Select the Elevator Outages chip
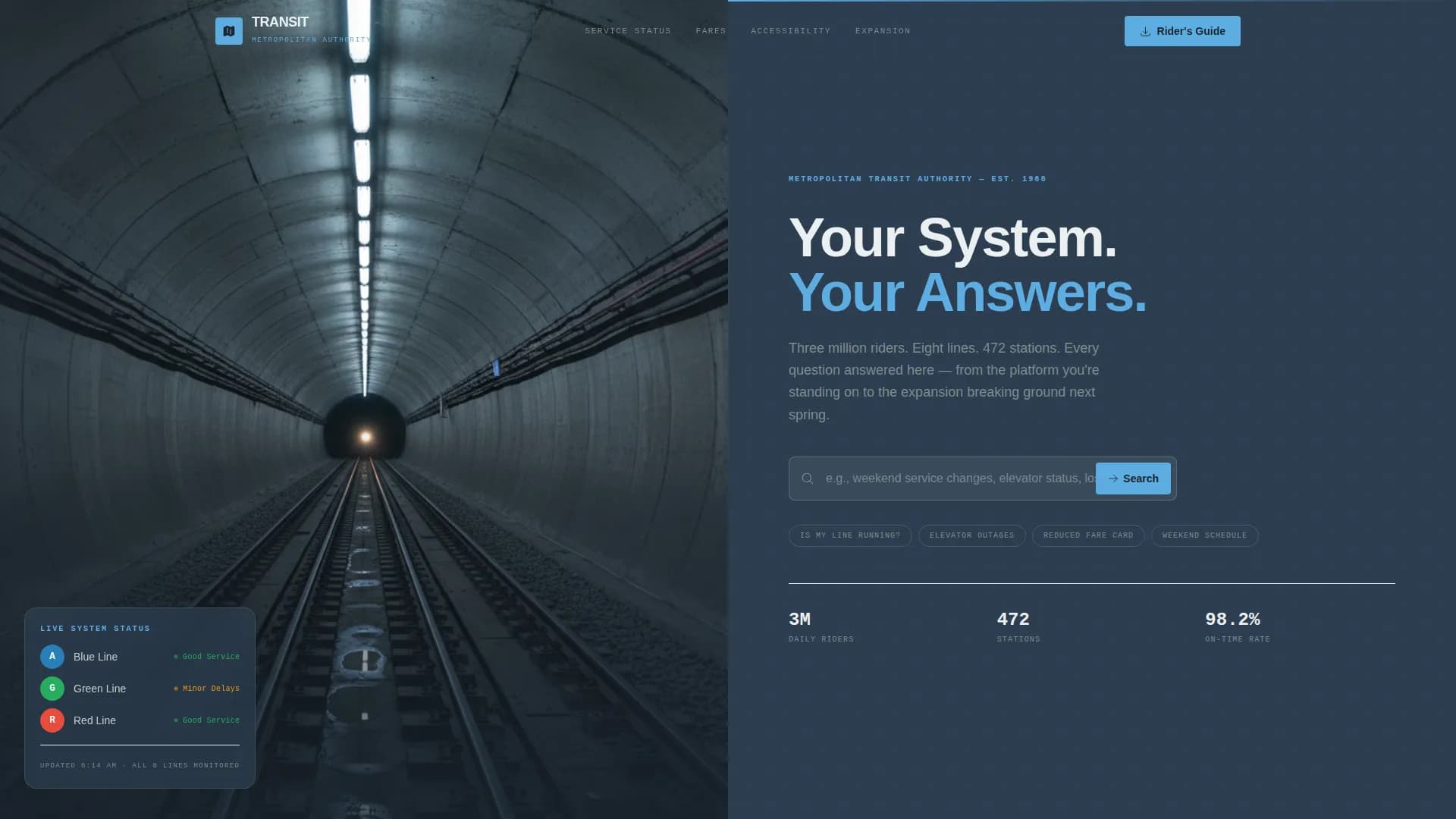1456x819 pixels. [972, 535]
